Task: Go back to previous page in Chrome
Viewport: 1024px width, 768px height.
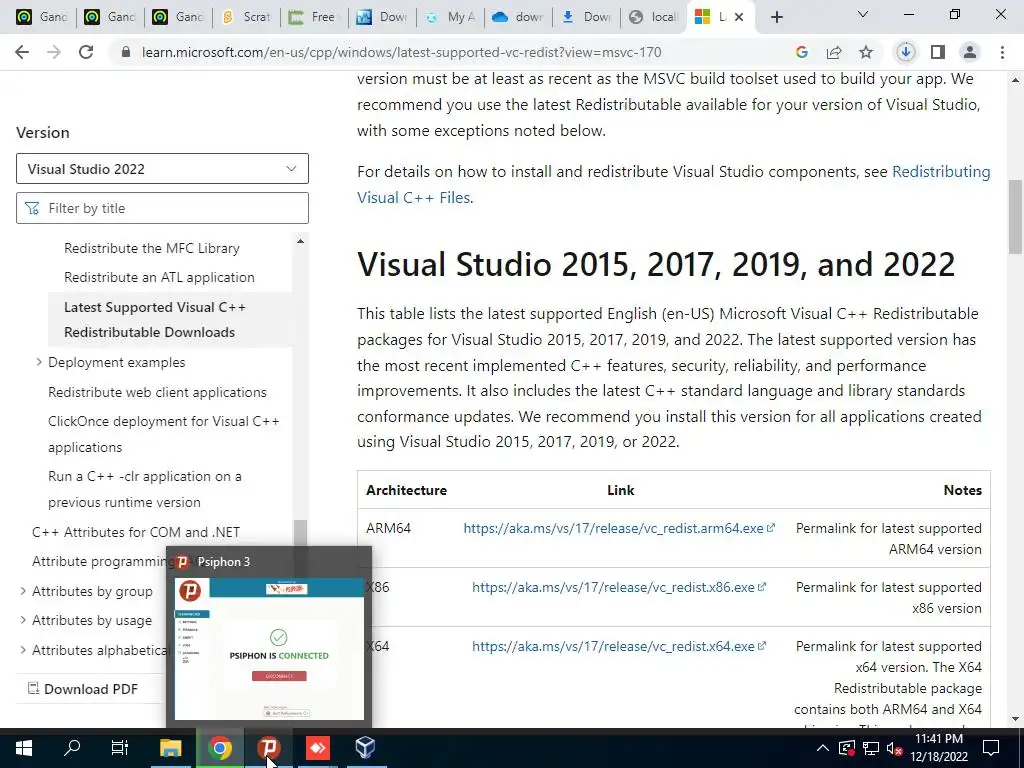Action: 22,52
